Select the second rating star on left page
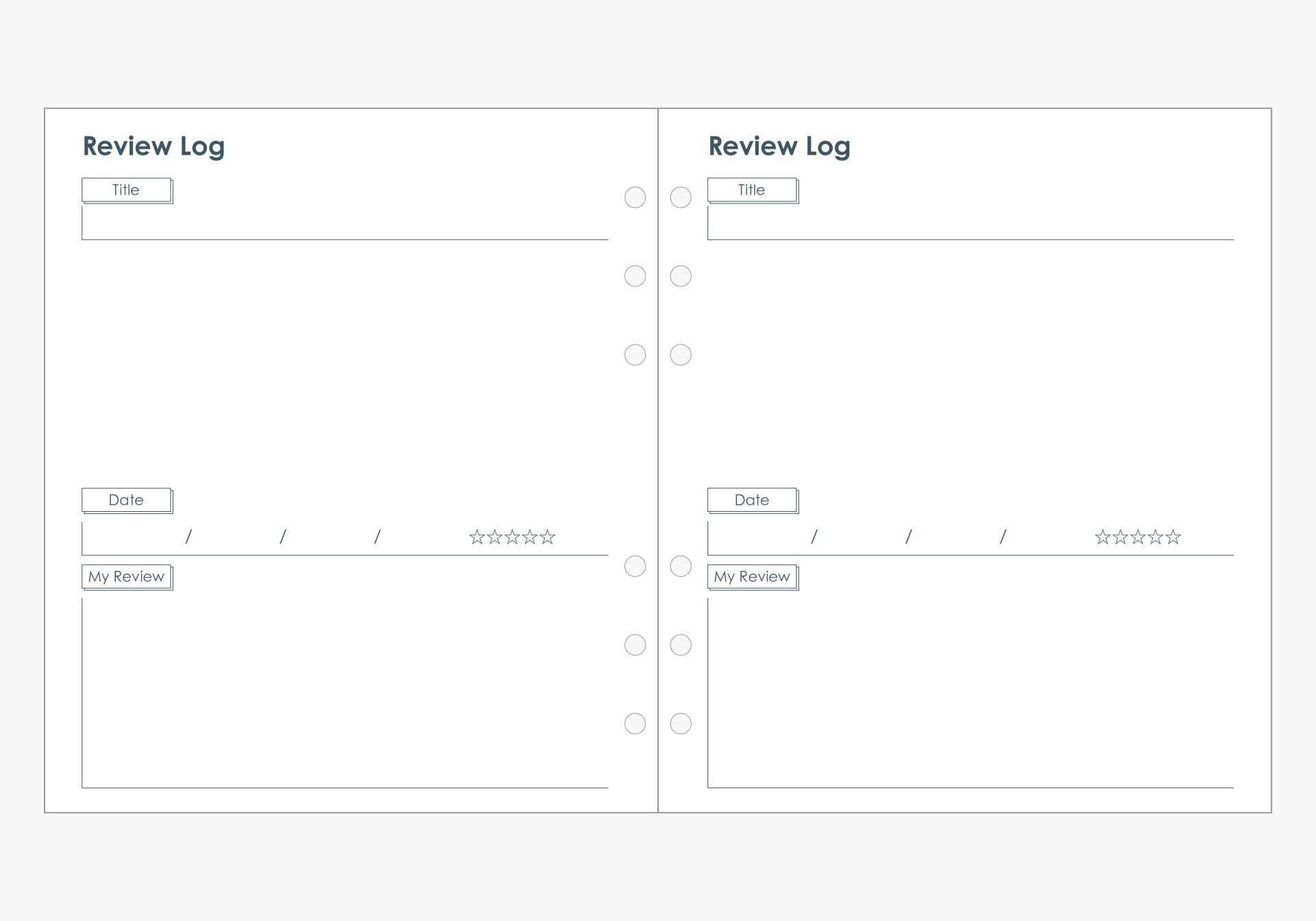1316x921 pixels. 495,537
